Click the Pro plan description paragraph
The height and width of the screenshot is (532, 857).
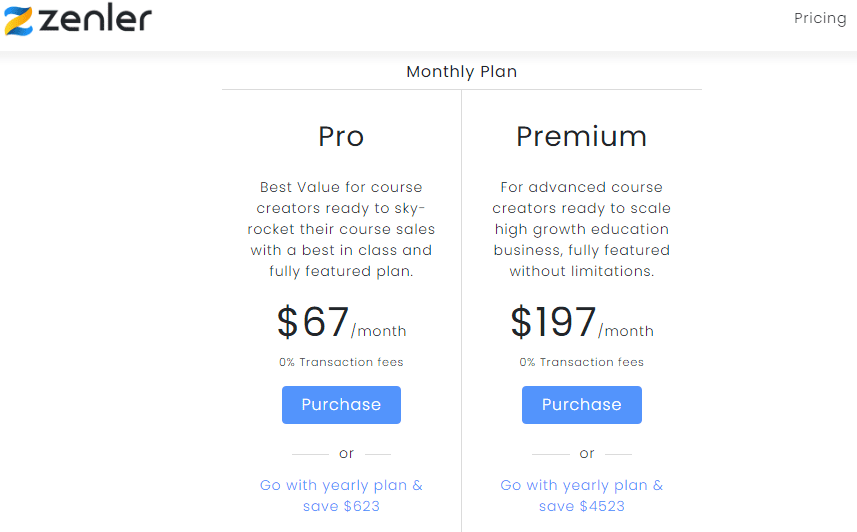[341, 229]
